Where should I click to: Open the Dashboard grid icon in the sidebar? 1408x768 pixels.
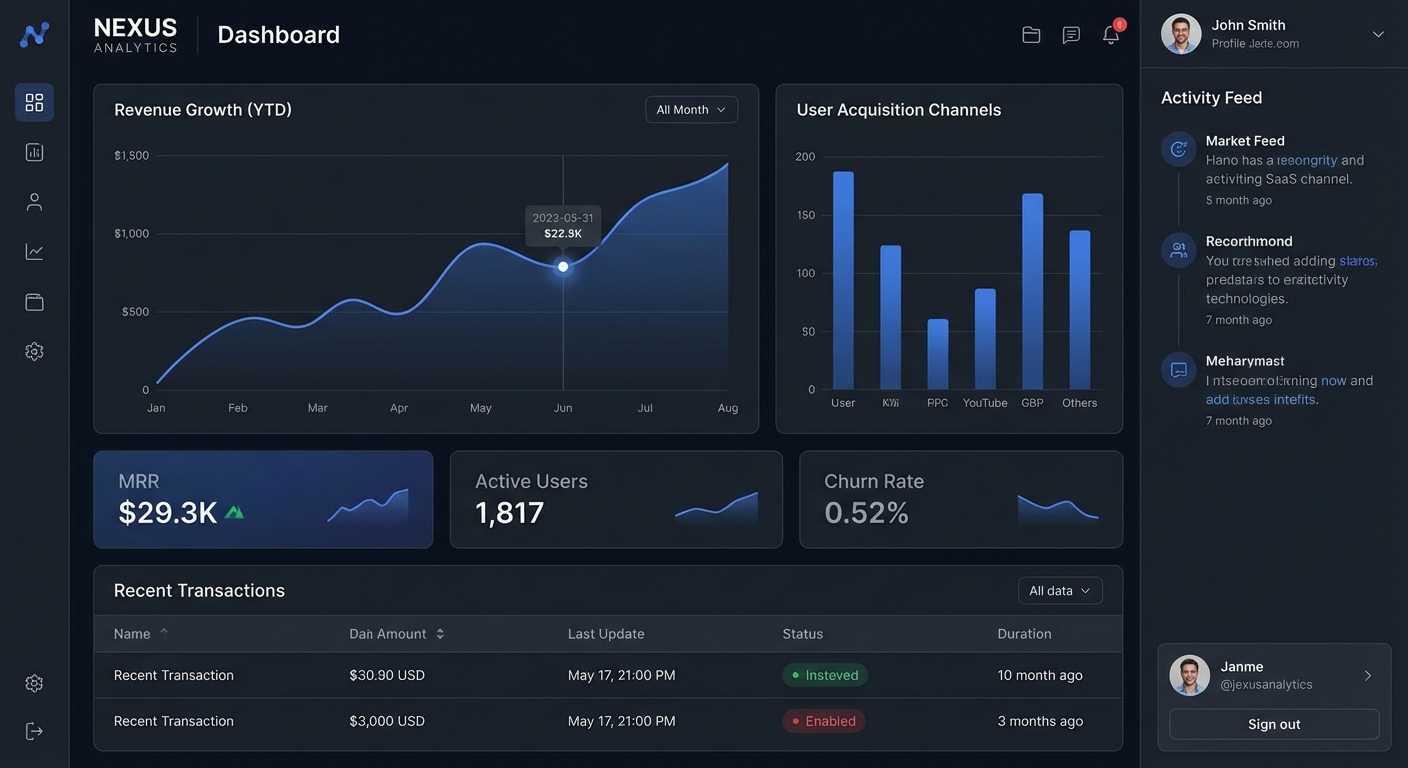tap(33, 101)
